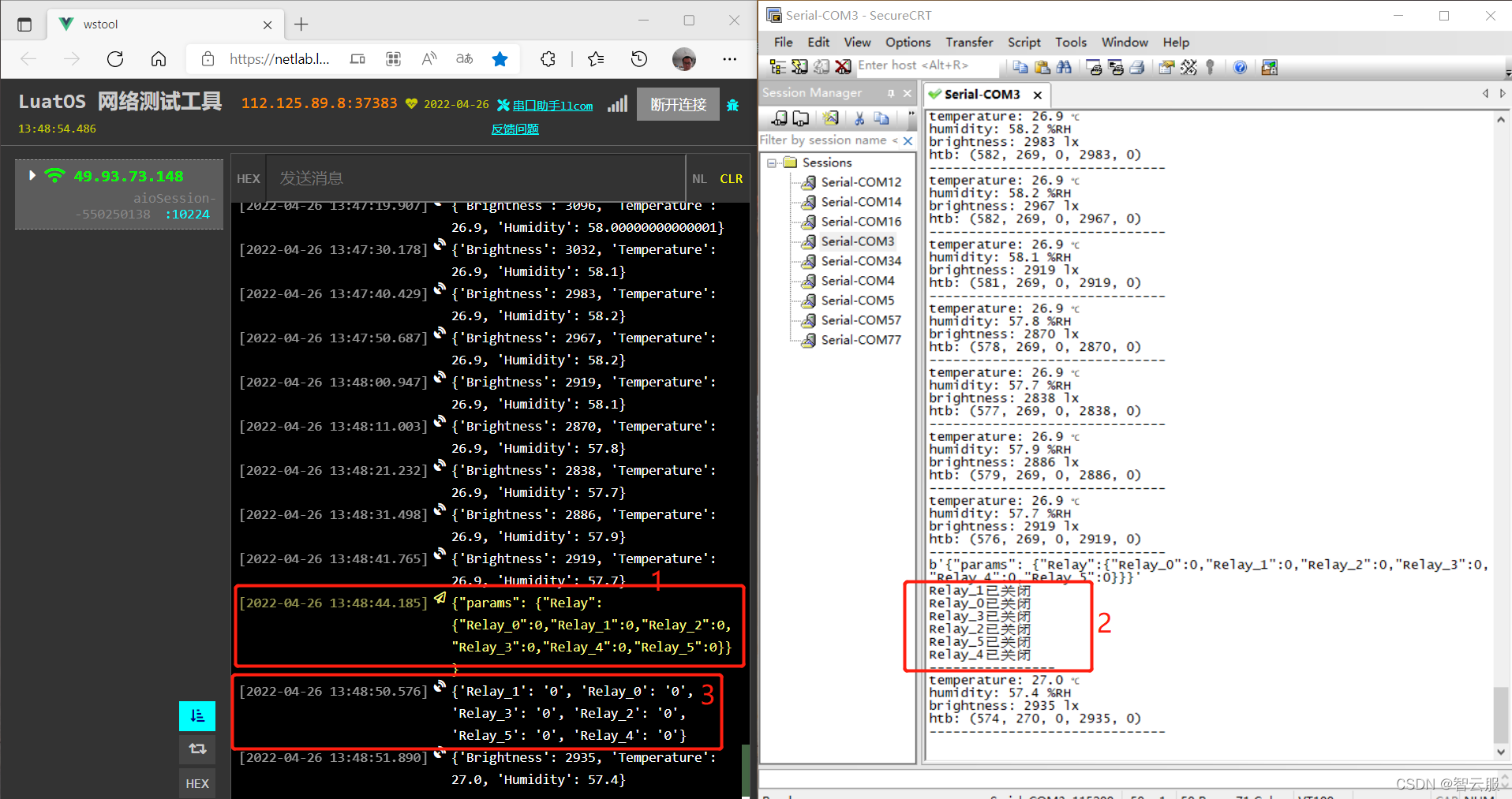Click the connect session icon in Session Manager
This screenshot has width=1512, height=799.
tap(780, 118)
